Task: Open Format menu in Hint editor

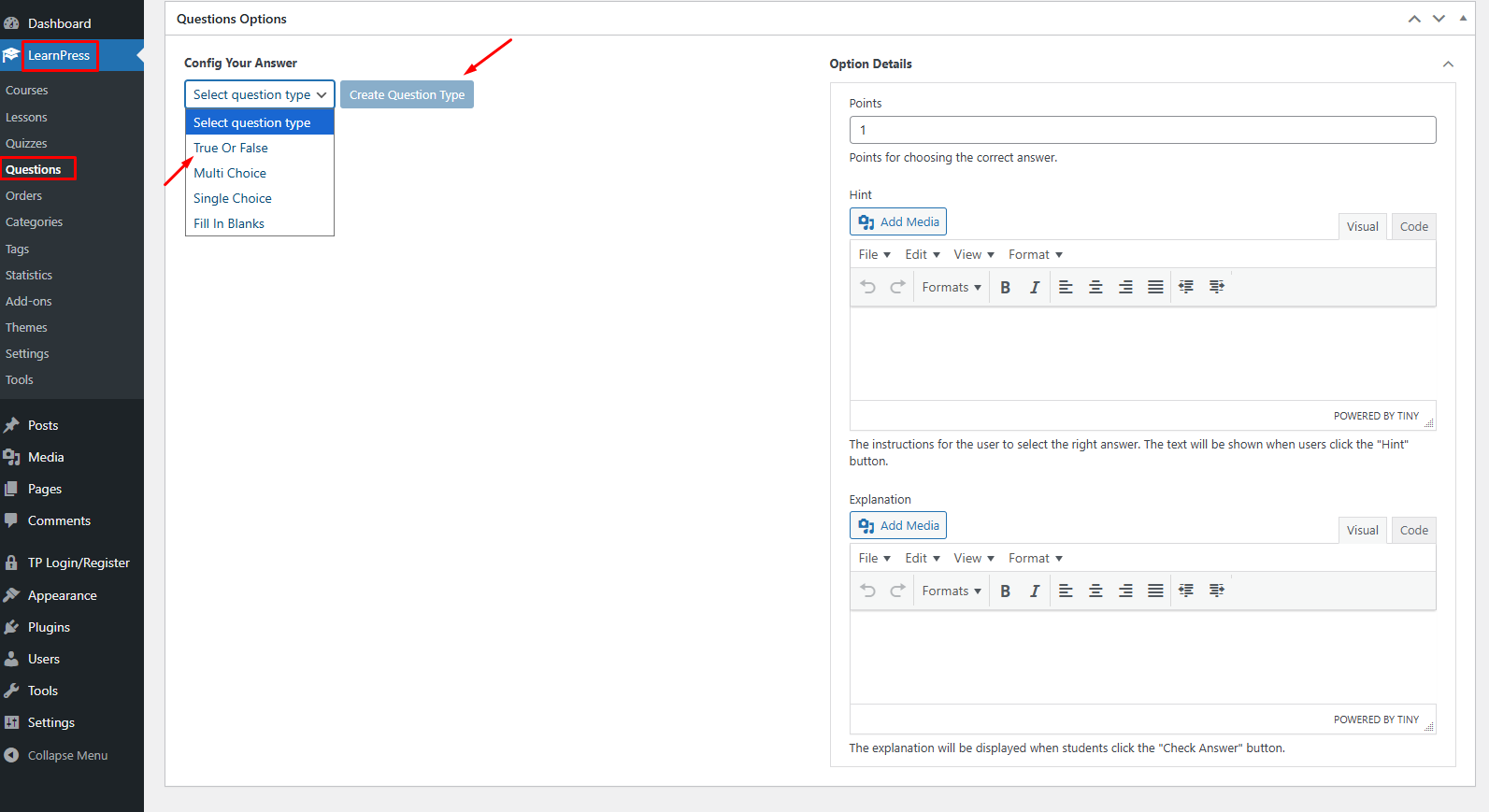Action: coord(1035,255)
